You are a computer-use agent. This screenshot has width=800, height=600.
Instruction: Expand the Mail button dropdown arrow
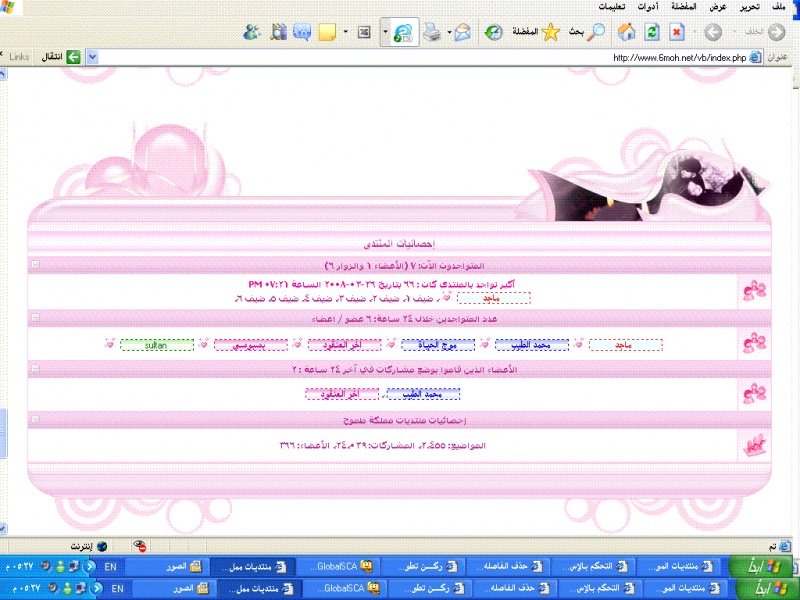point(450,32)
